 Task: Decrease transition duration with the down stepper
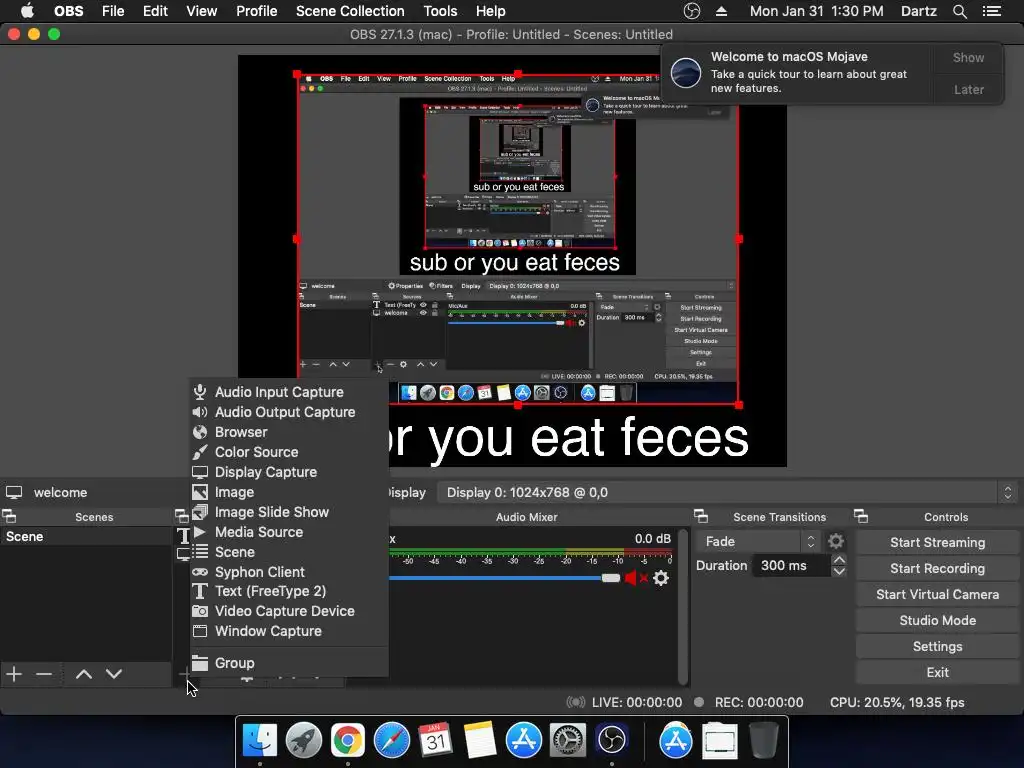839,571
